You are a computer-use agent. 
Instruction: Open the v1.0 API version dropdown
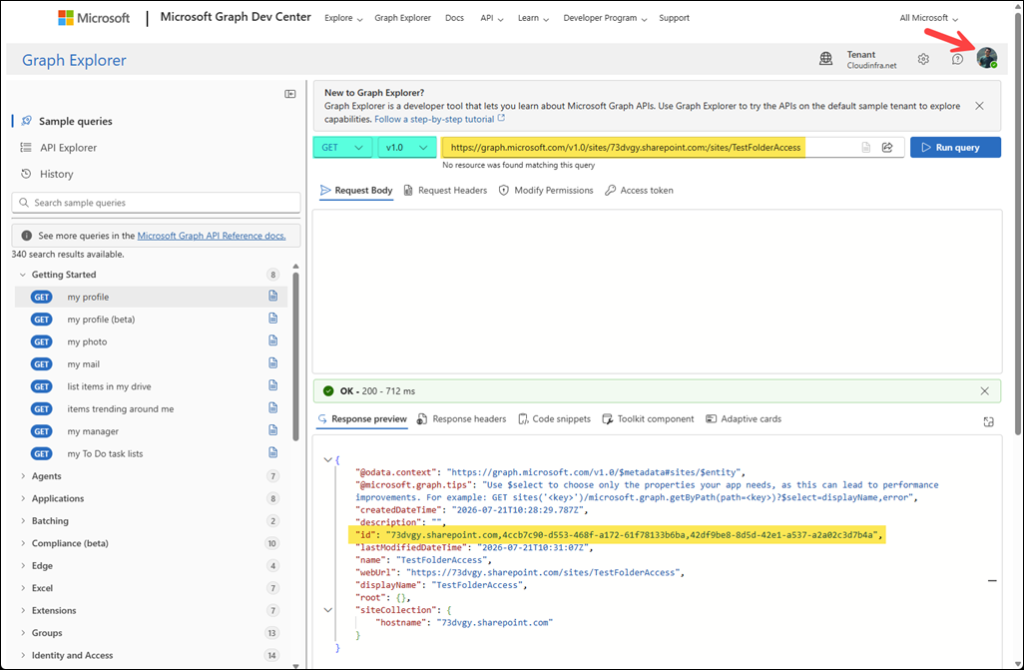(x=407, y=148)
